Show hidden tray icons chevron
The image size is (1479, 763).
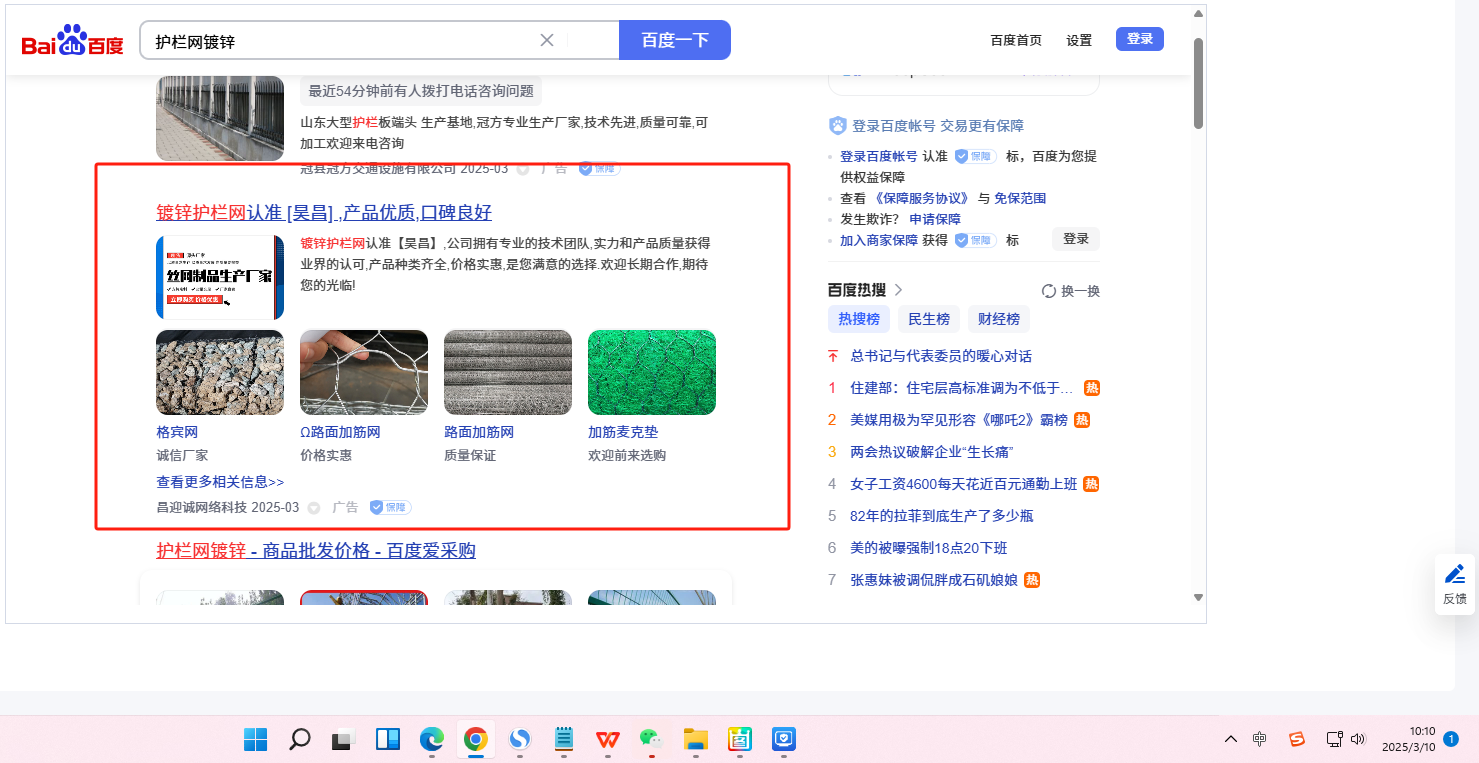[1231, 739]
